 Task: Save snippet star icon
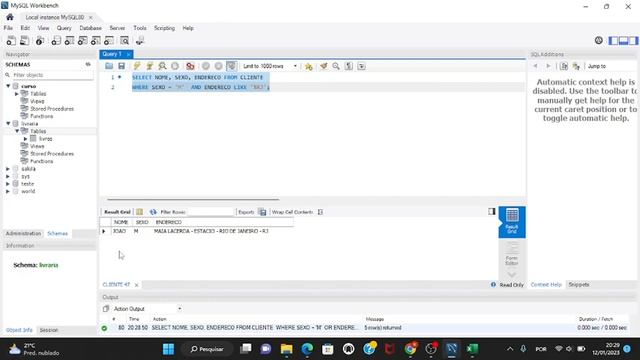pyautogui.click(x=309, y=66)
